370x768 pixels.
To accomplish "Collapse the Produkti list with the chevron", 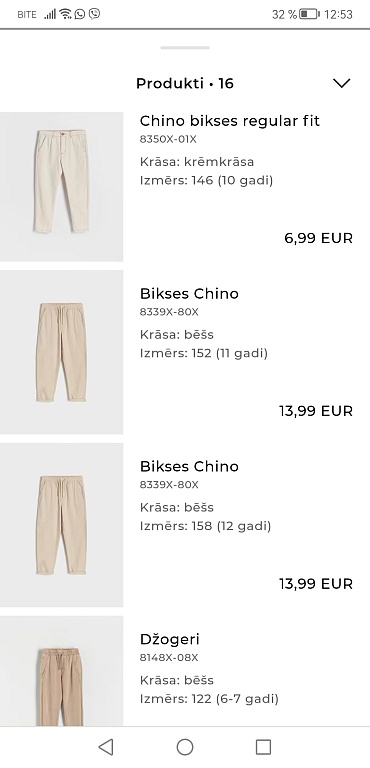I will pyautogui.click(x=342, y=83).
